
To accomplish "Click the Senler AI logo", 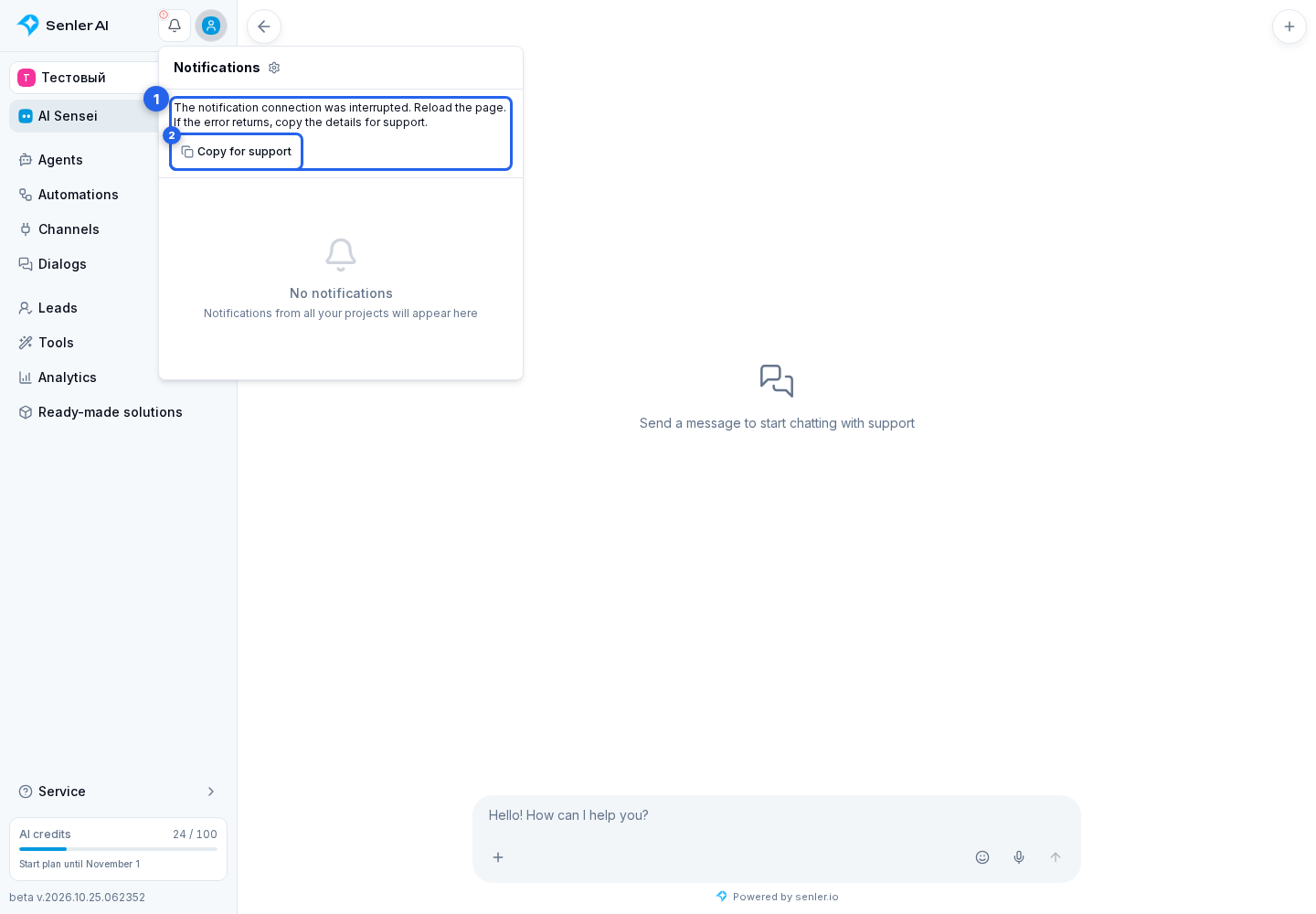I will coord(63,26).
